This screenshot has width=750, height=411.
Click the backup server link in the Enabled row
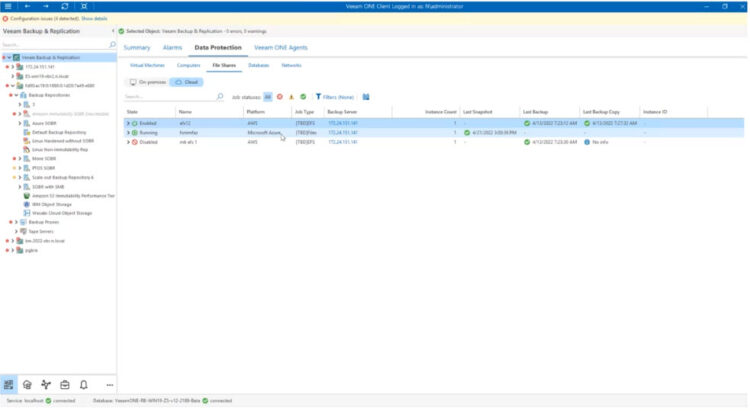click(342, 123)
